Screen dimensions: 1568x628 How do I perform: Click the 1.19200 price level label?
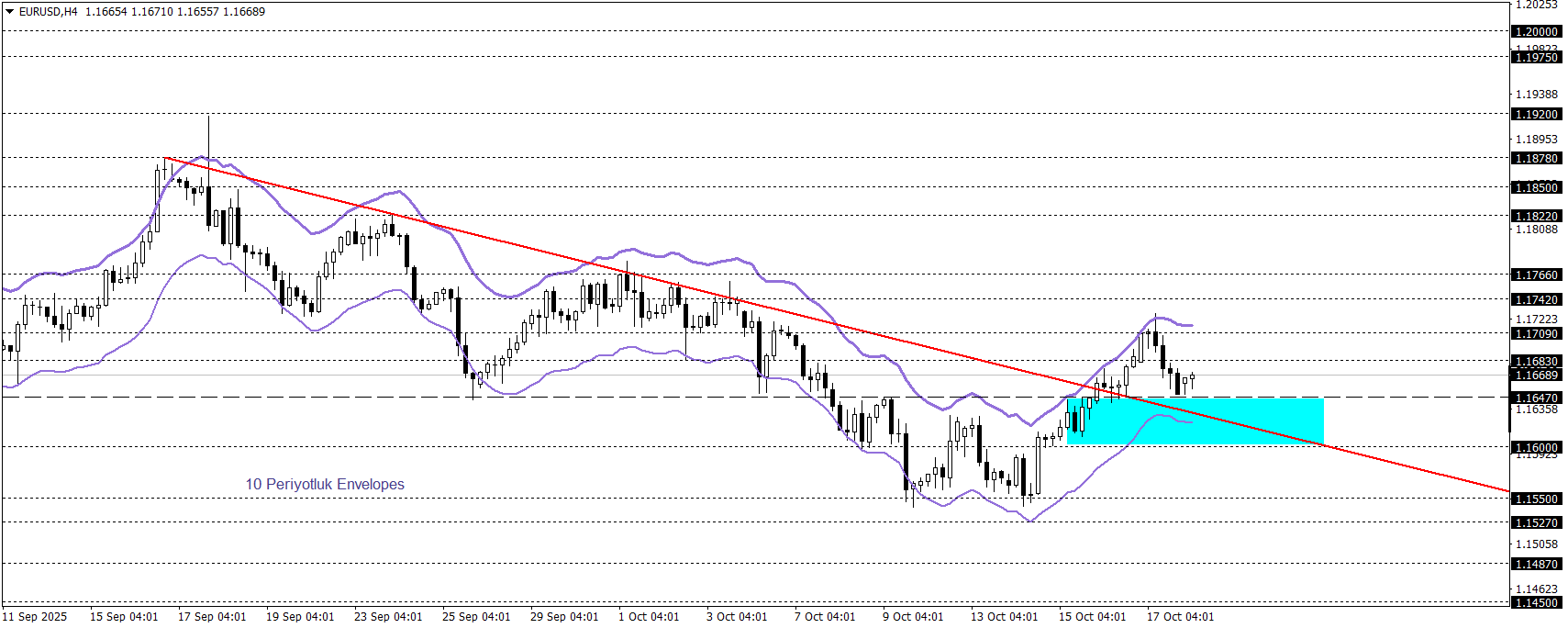tap(1536, 114)
